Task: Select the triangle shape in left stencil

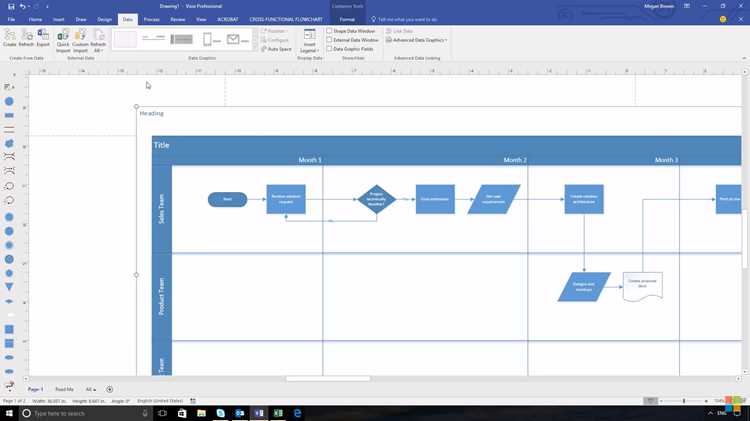Action: click(x=9, y=287)
